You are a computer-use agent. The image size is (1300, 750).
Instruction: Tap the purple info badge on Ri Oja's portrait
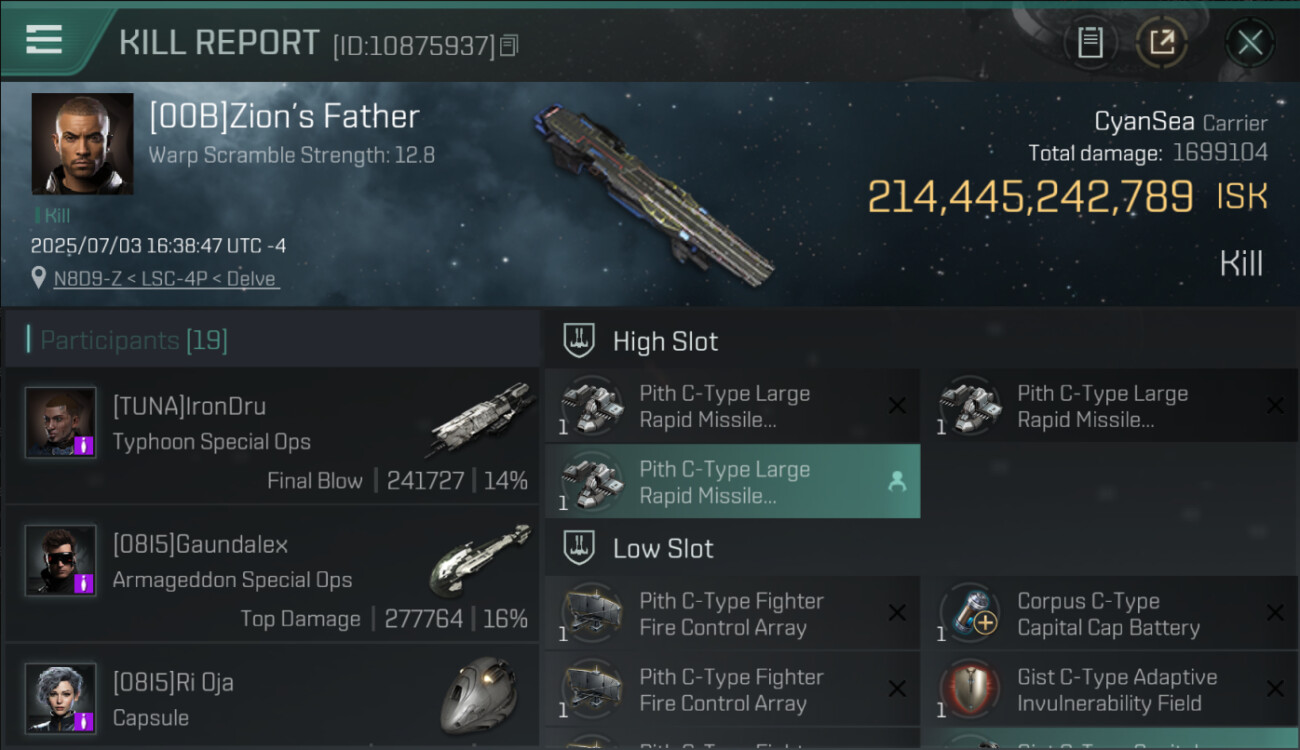pos(85,721)
